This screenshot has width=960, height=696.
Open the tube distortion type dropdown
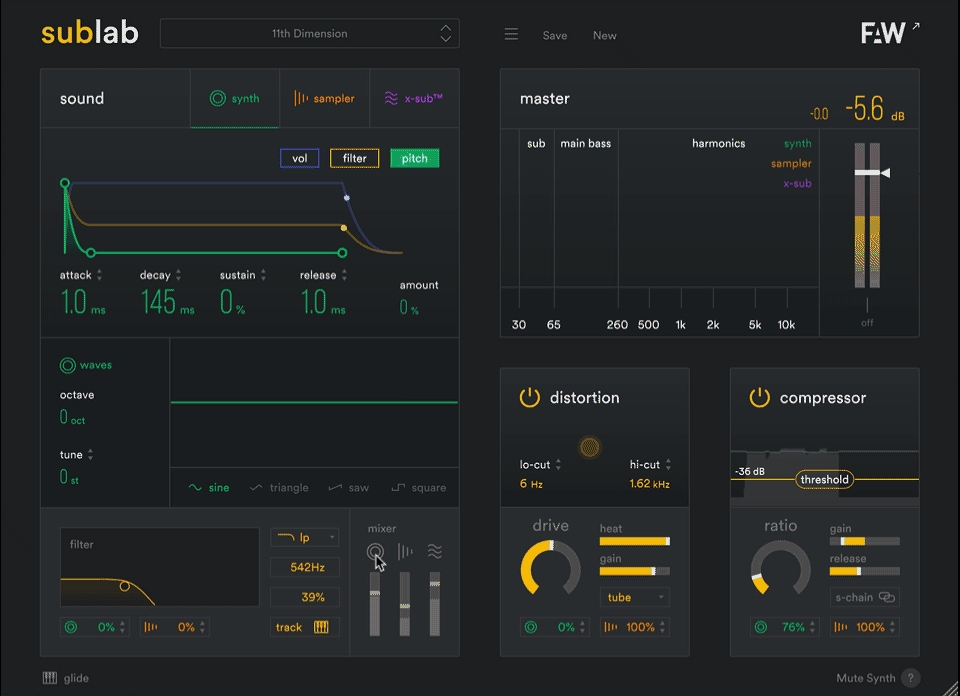click(634, 597)
